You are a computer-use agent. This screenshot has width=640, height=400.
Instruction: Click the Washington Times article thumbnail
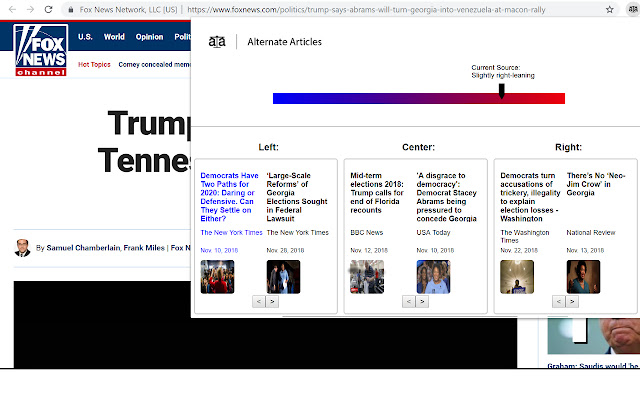point(517,277)
